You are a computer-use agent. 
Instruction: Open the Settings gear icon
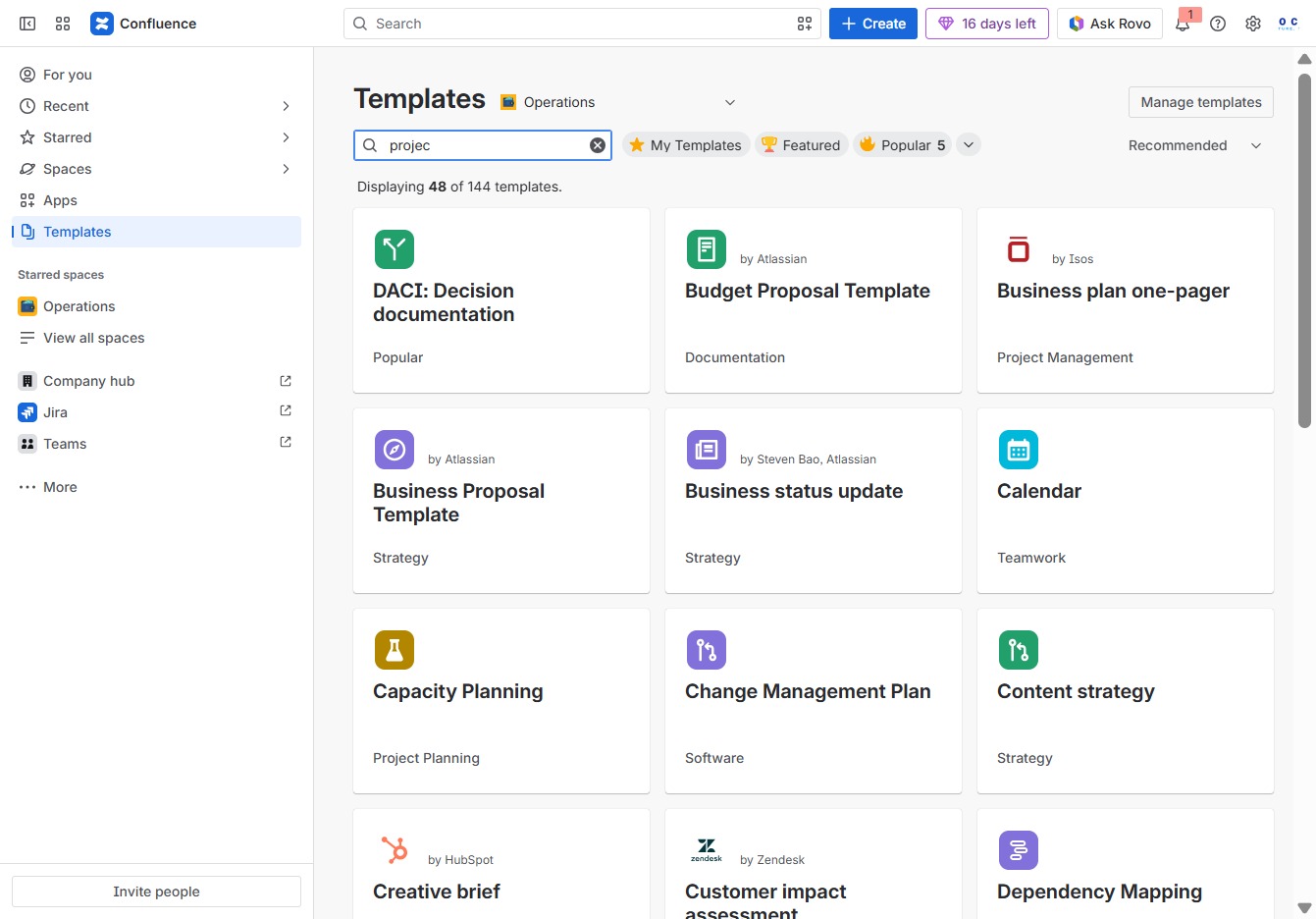pos(1253,24)
